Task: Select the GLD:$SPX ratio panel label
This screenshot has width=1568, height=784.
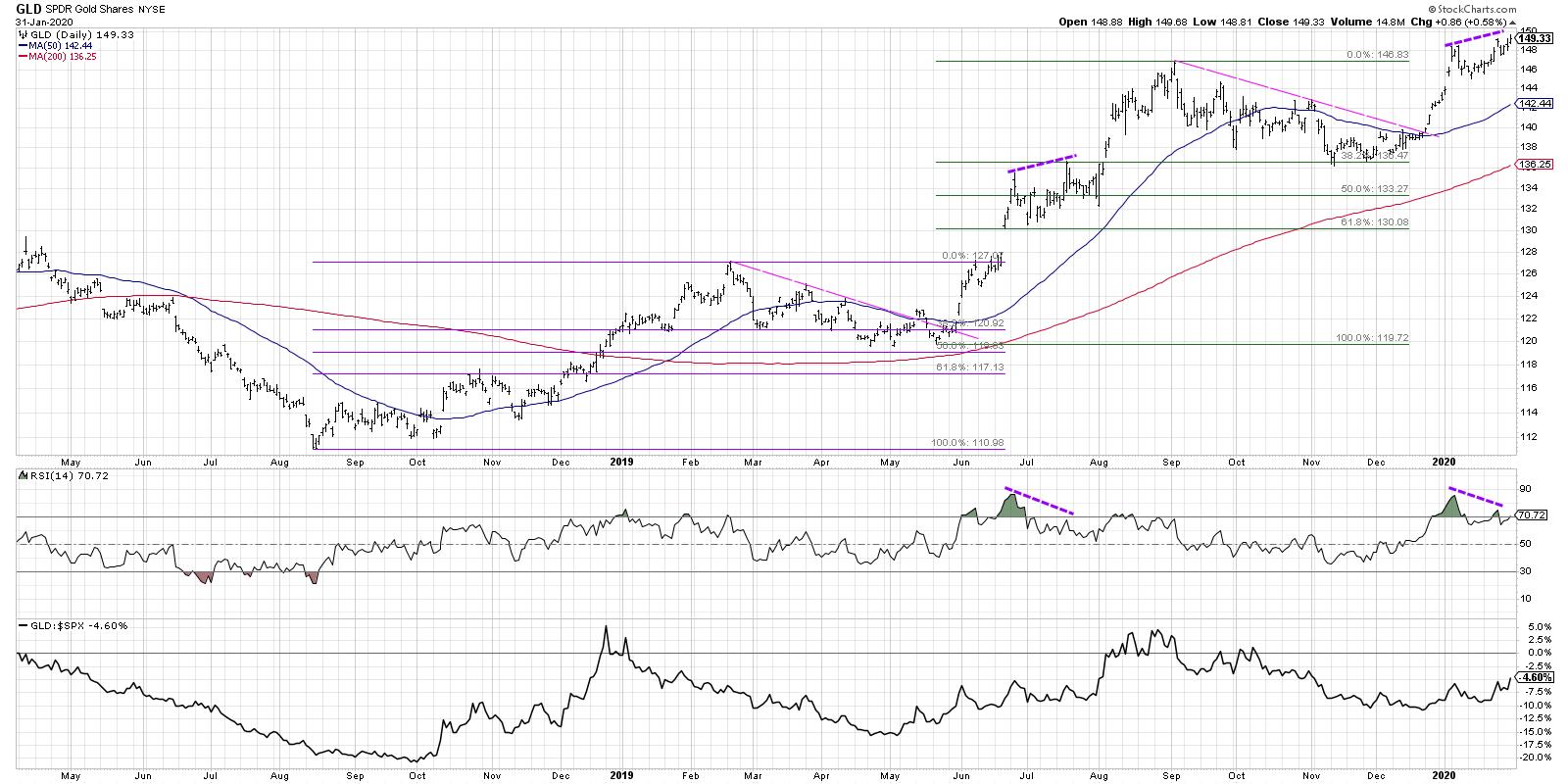Action: point(73,625)
